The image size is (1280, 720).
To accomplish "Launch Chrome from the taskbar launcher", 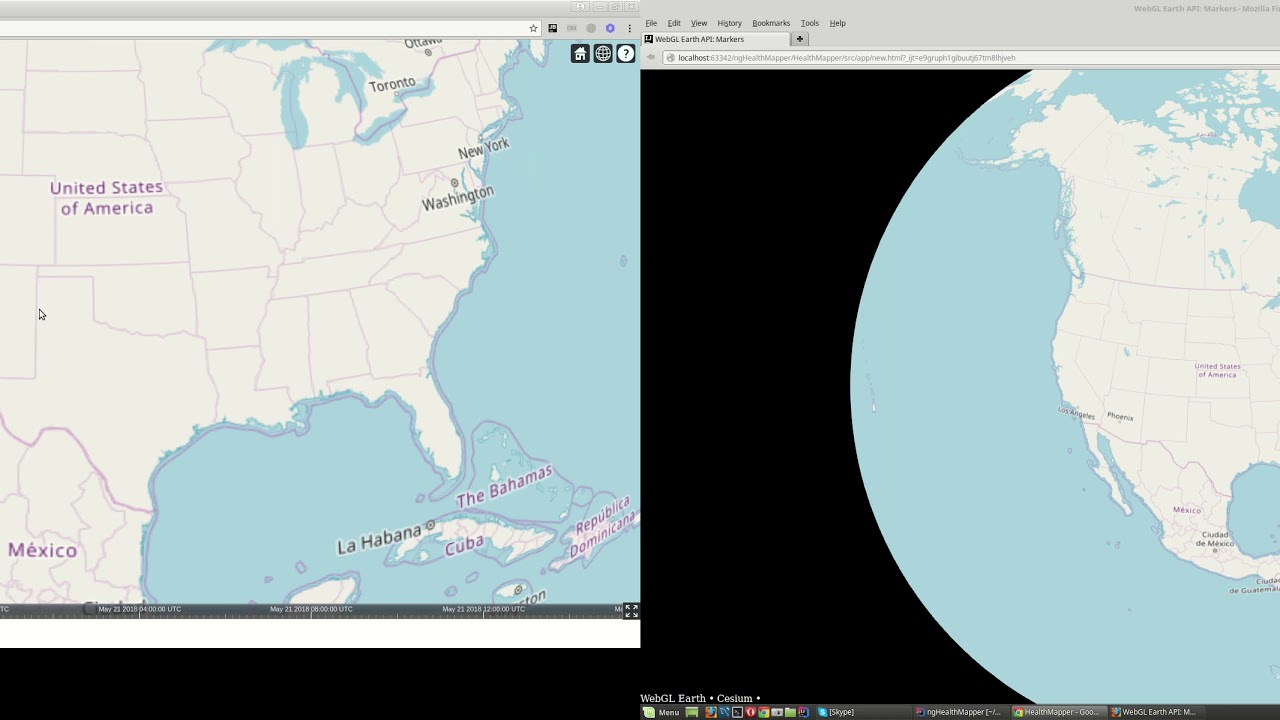I will point(763,712).
